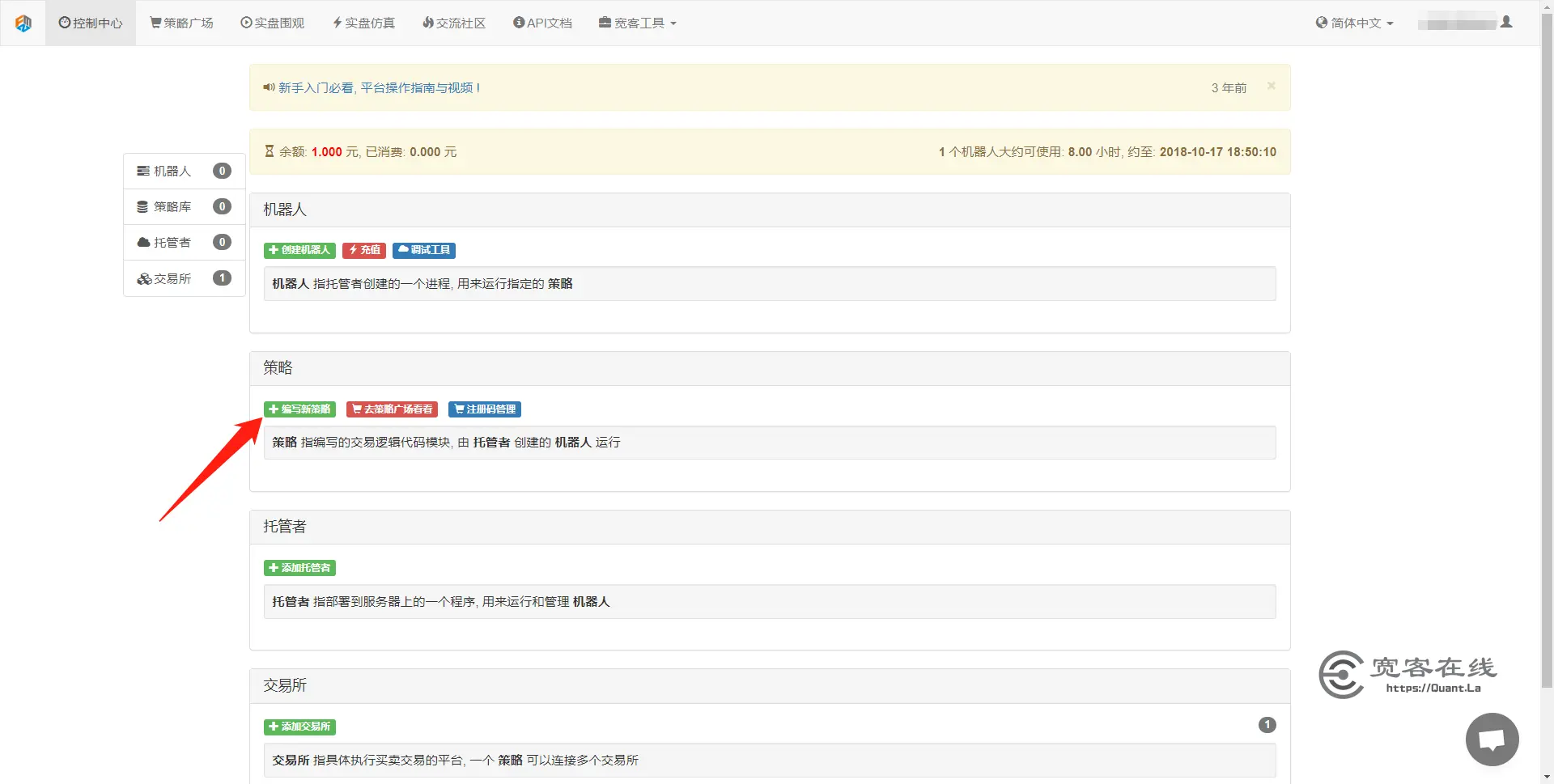Go to 策略广场 in the top navigation
The width and height of the screenshot is (1554, 784).
coord(181,23)
